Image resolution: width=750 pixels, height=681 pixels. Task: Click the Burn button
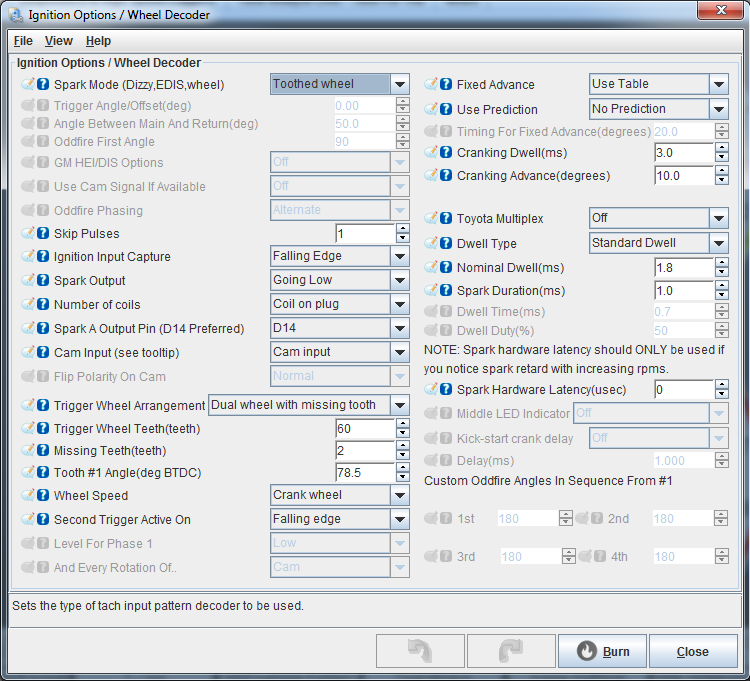(x=605, y=651)
